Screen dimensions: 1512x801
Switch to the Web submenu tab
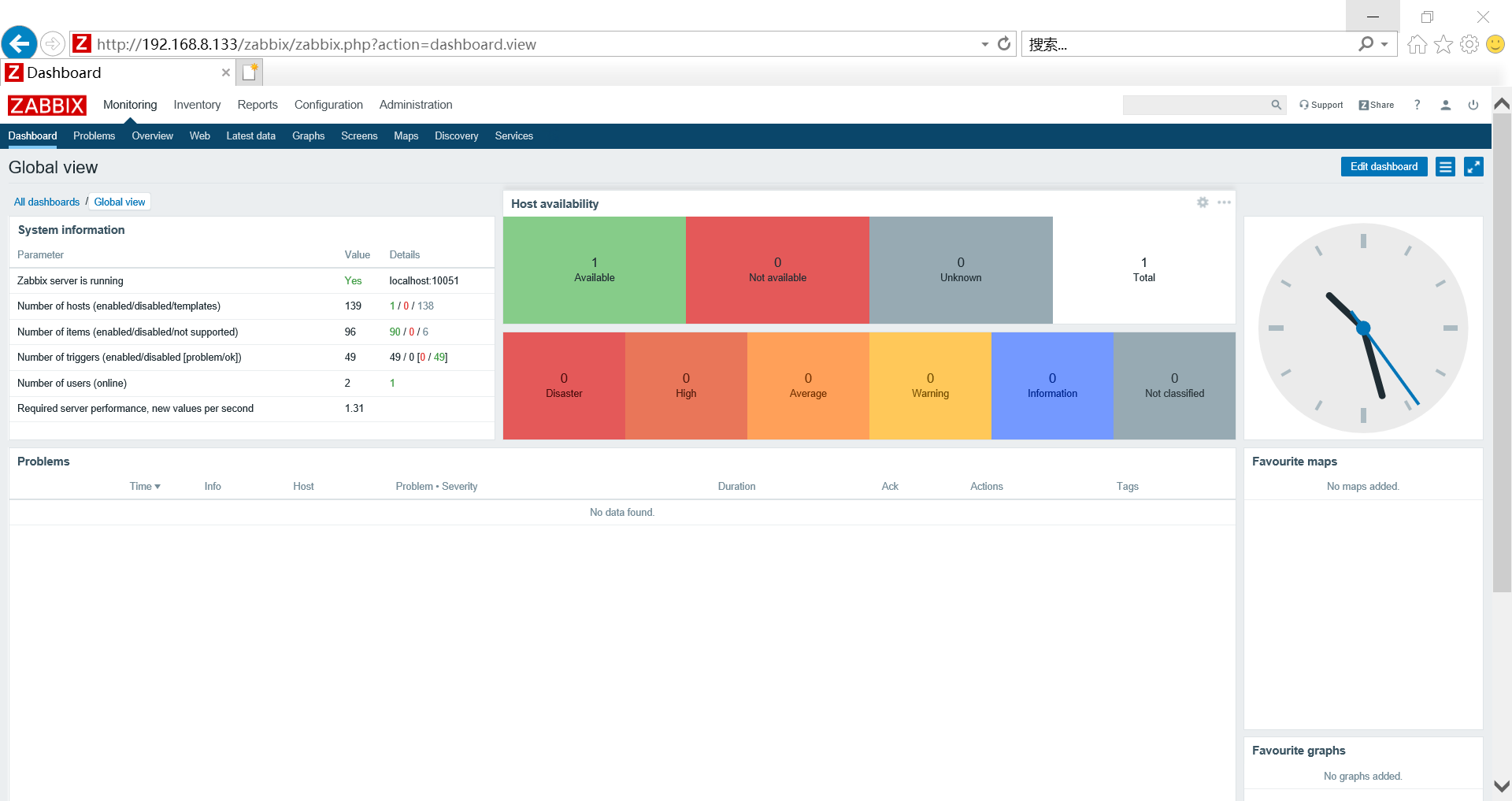pyautogui.click(x=199, y=135)
